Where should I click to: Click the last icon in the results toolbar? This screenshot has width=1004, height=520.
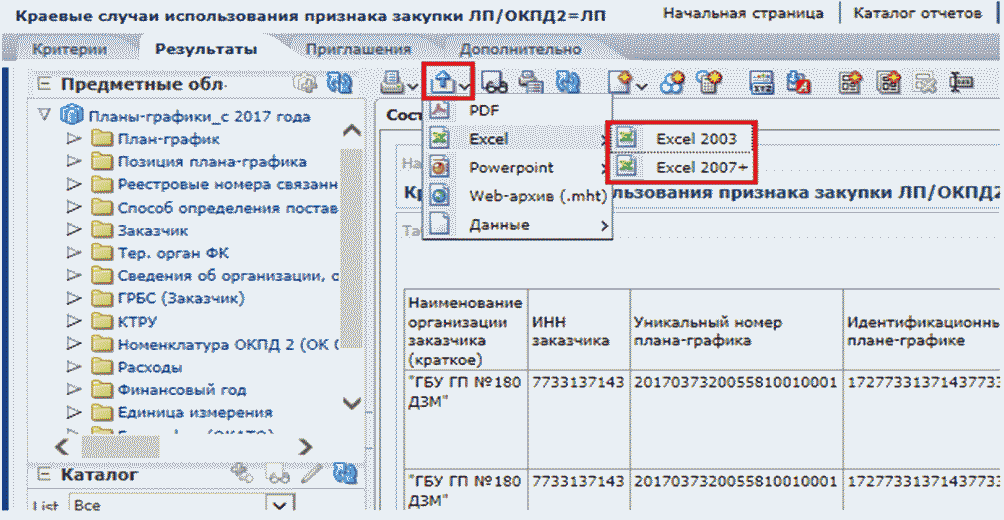click(x=962, y=84)
